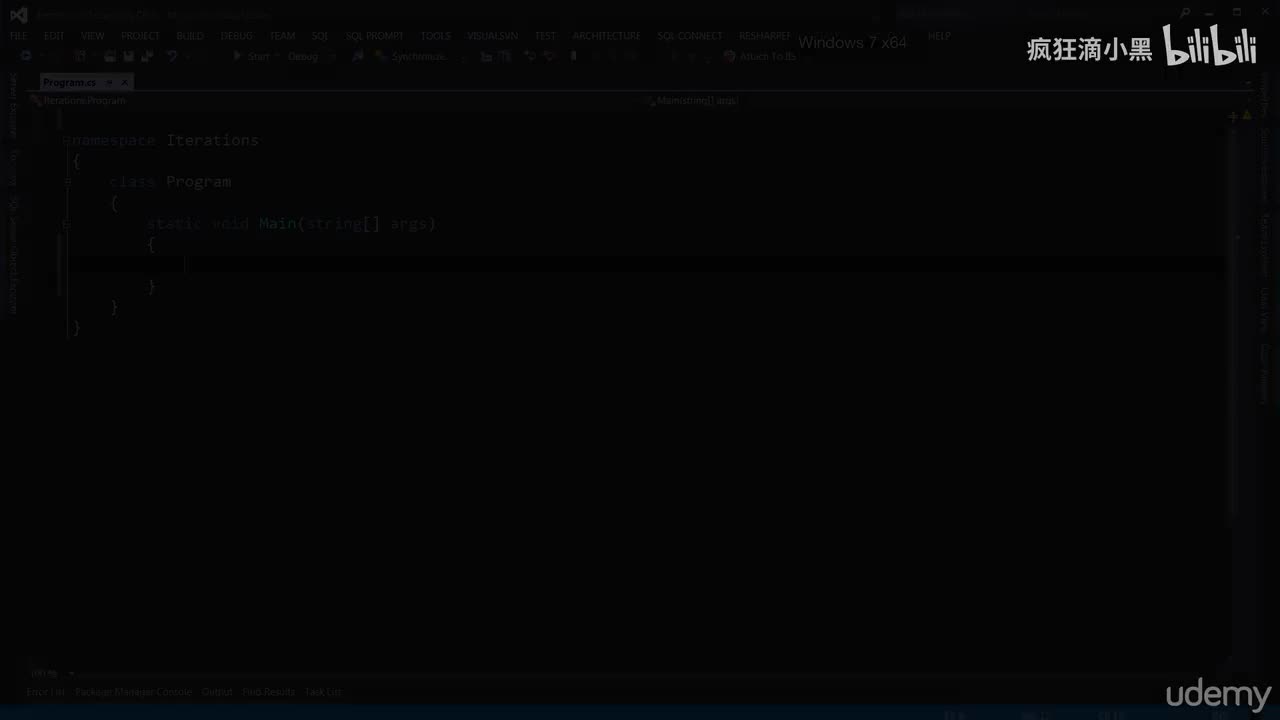Click the word Iterations in the code
Image resolution: width=1280 pixels, height=720 pixels.
click(x=213, y=140)
